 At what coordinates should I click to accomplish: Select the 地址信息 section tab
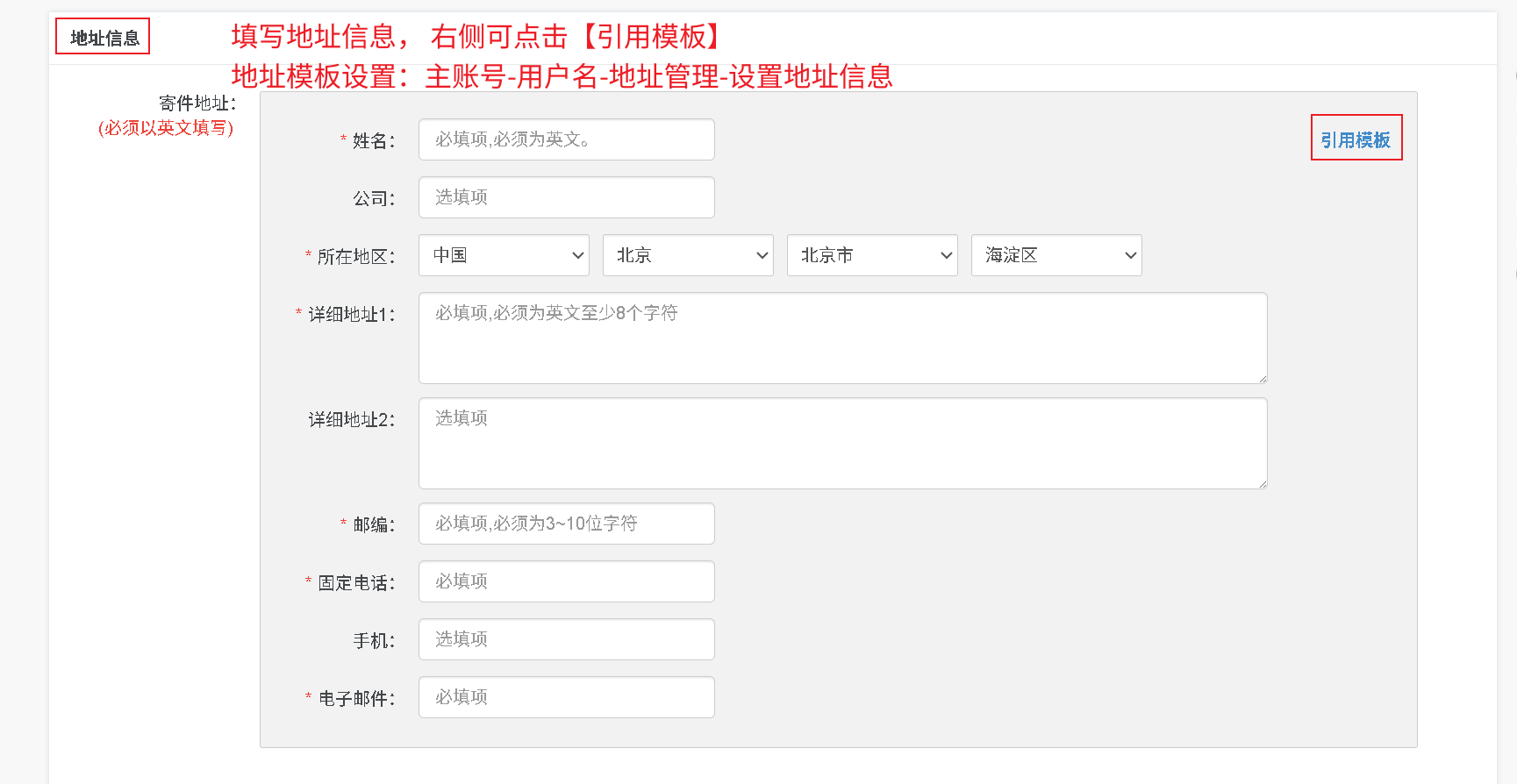104,38
